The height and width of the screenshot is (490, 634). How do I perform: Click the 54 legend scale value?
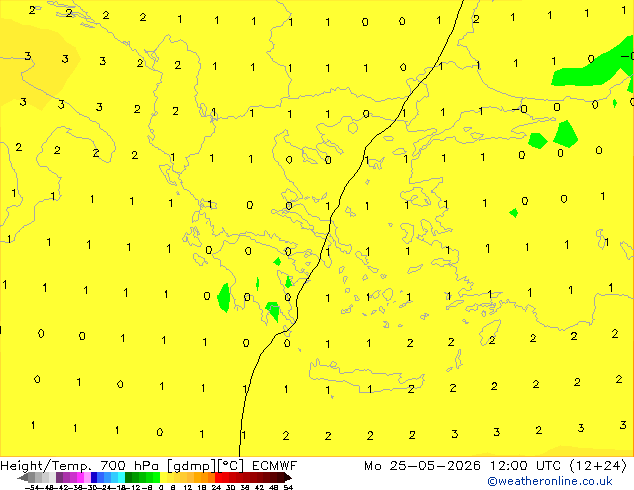click(288, 487)
